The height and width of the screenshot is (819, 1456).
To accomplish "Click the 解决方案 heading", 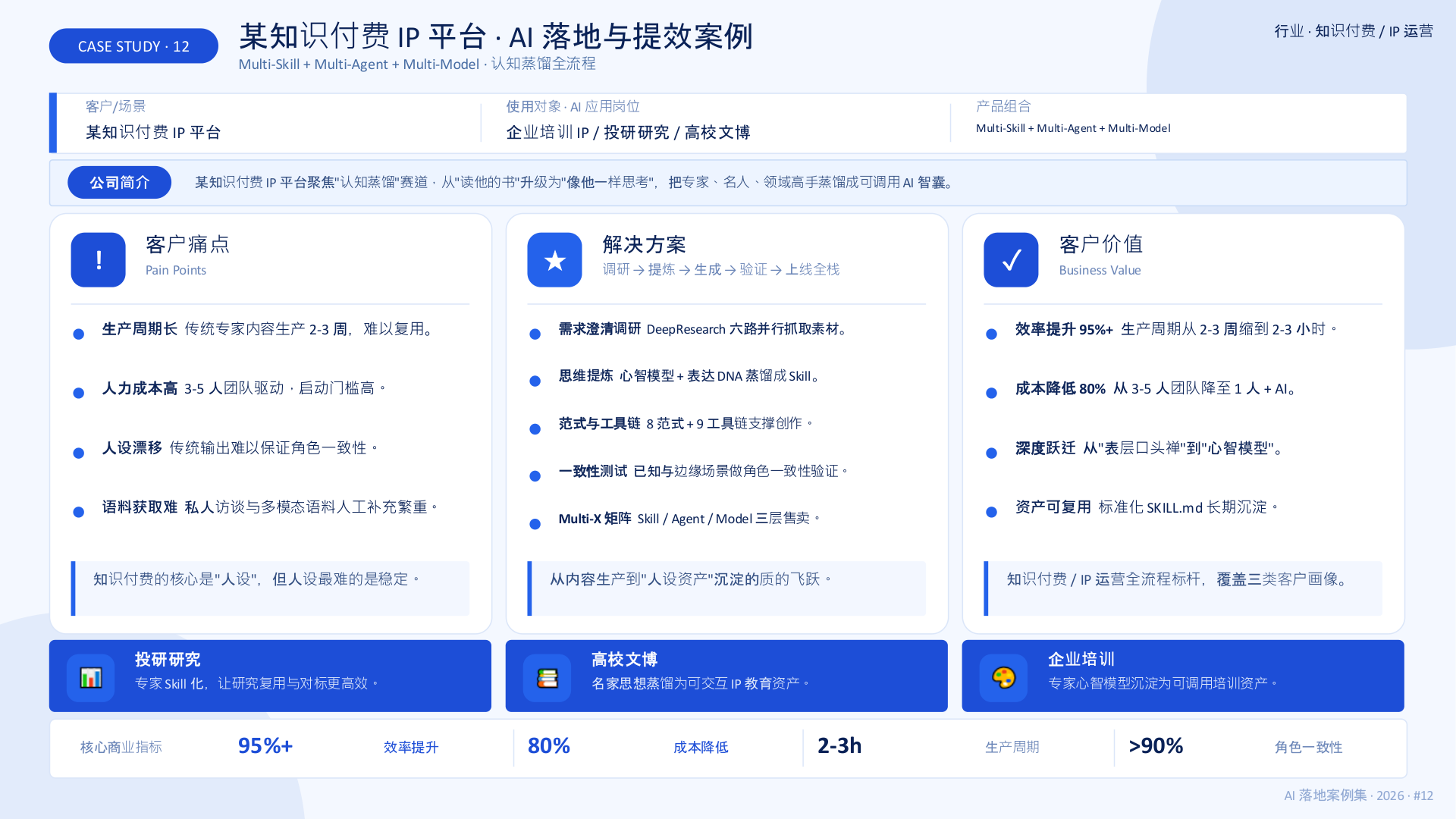I will pos(644,244).
